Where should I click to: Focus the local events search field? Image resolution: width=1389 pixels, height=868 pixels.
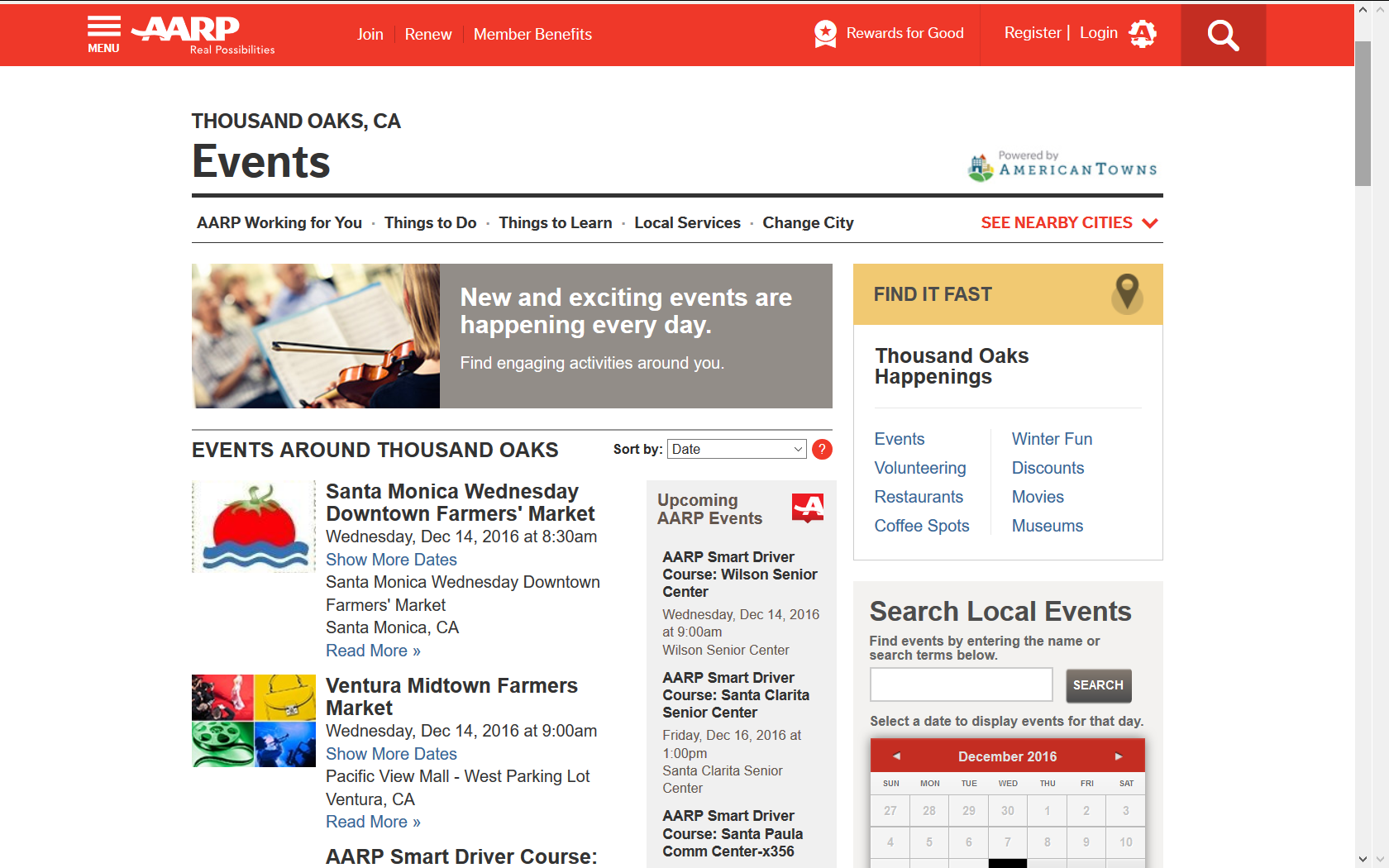[962, 684]
